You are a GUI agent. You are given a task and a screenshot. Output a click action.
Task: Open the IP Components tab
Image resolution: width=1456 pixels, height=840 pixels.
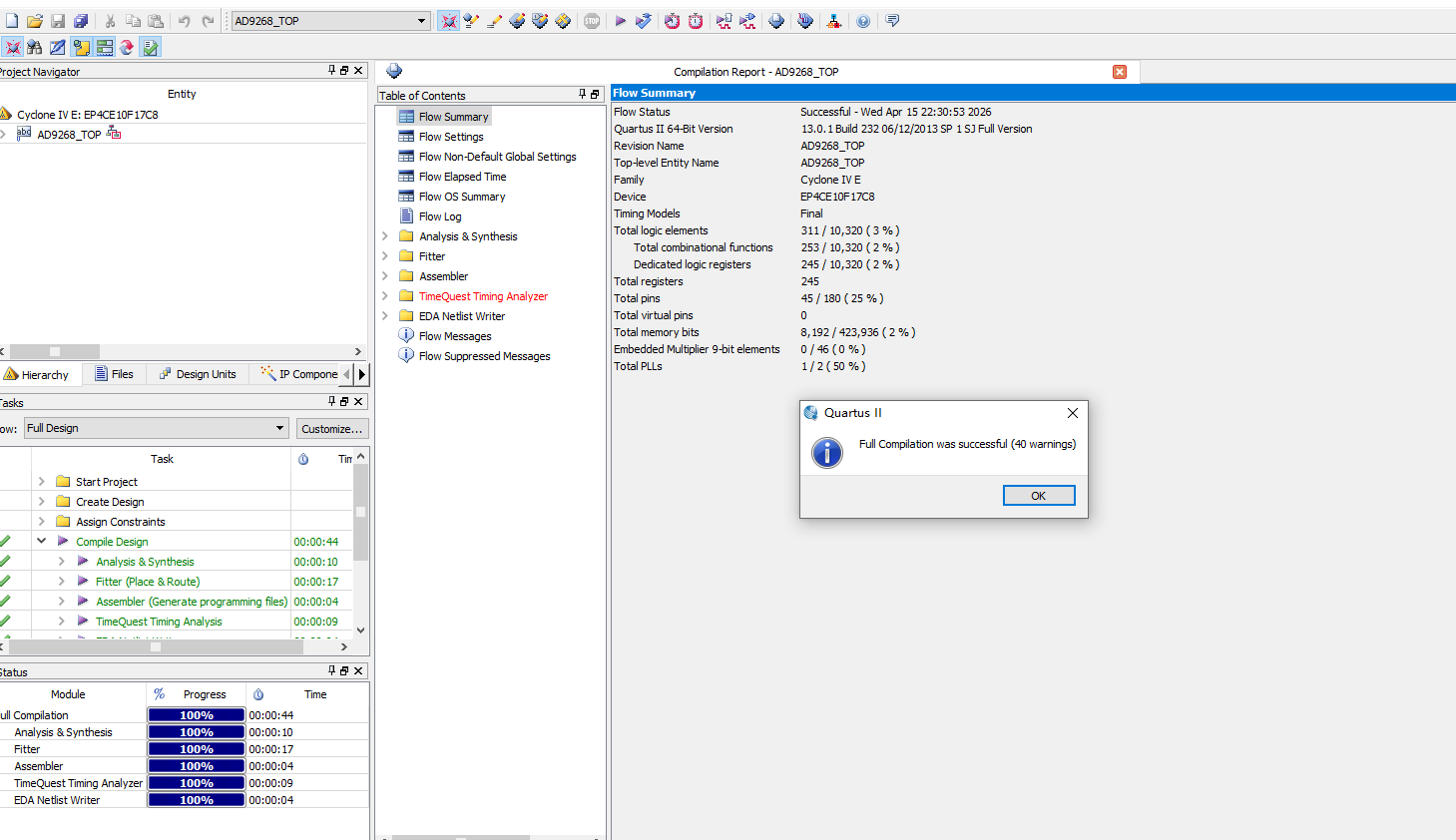click(x=299, y=374)
